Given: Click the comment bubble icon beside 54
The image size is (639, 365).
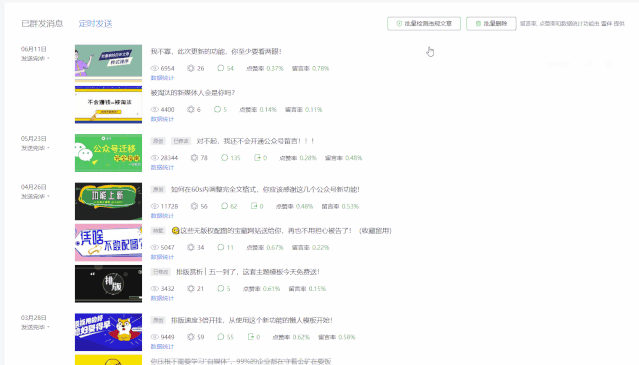Looking at the screenshot, I should 220,68.
